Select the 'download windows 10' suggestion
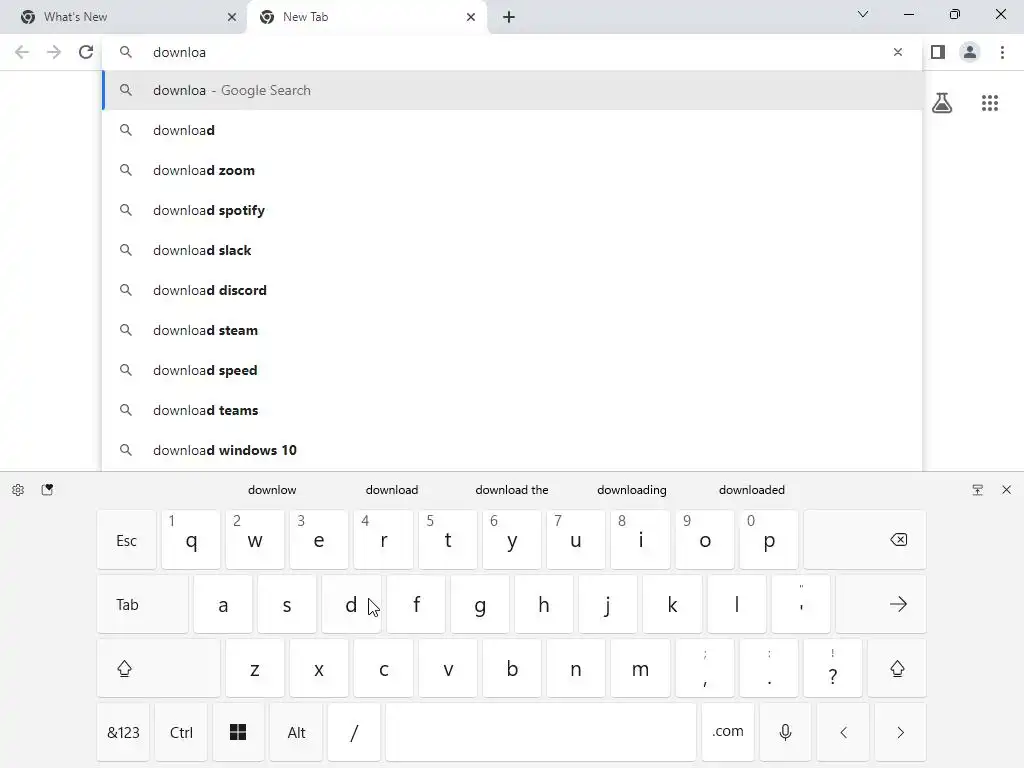 pyautogui.click(x=512, y=450)
